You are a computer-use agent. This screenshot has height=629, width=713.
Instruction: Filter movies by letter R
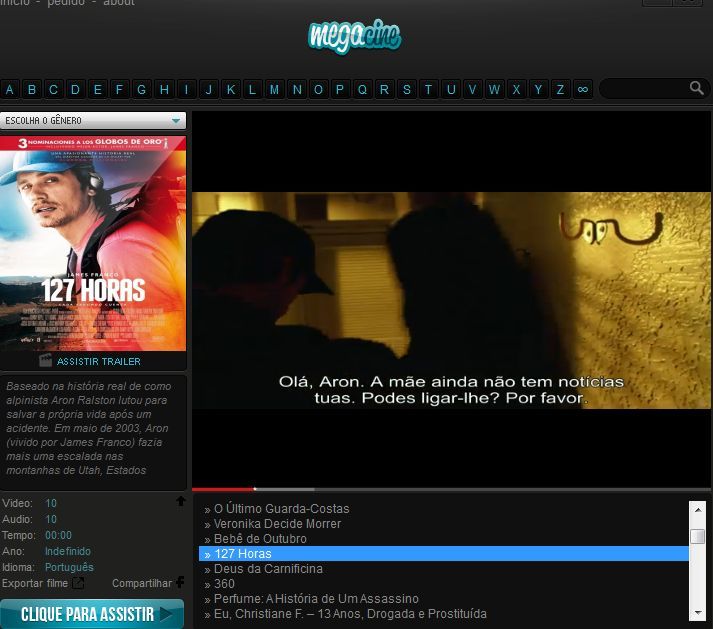coord(384,89)
